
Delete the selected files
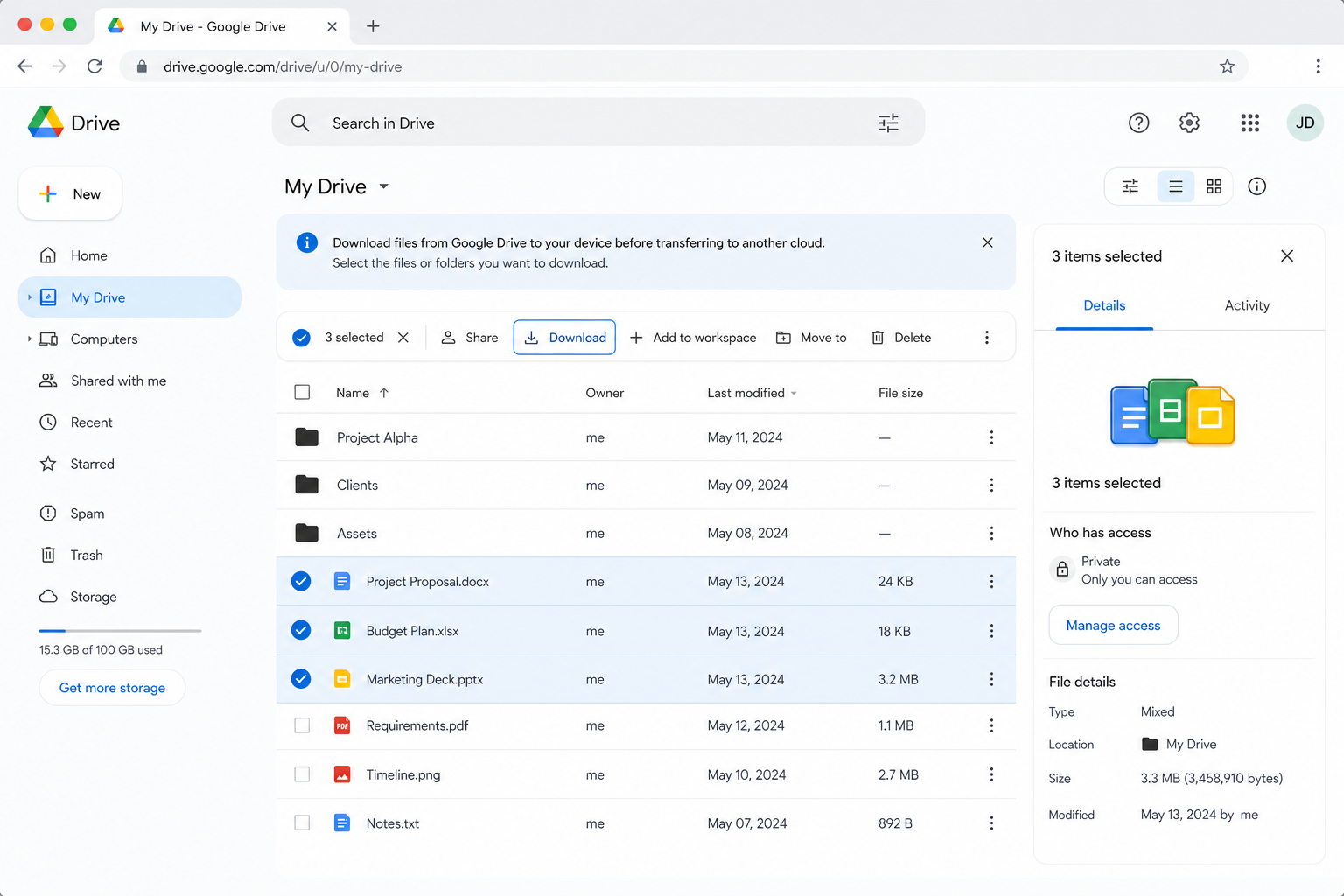click(901, 338)
